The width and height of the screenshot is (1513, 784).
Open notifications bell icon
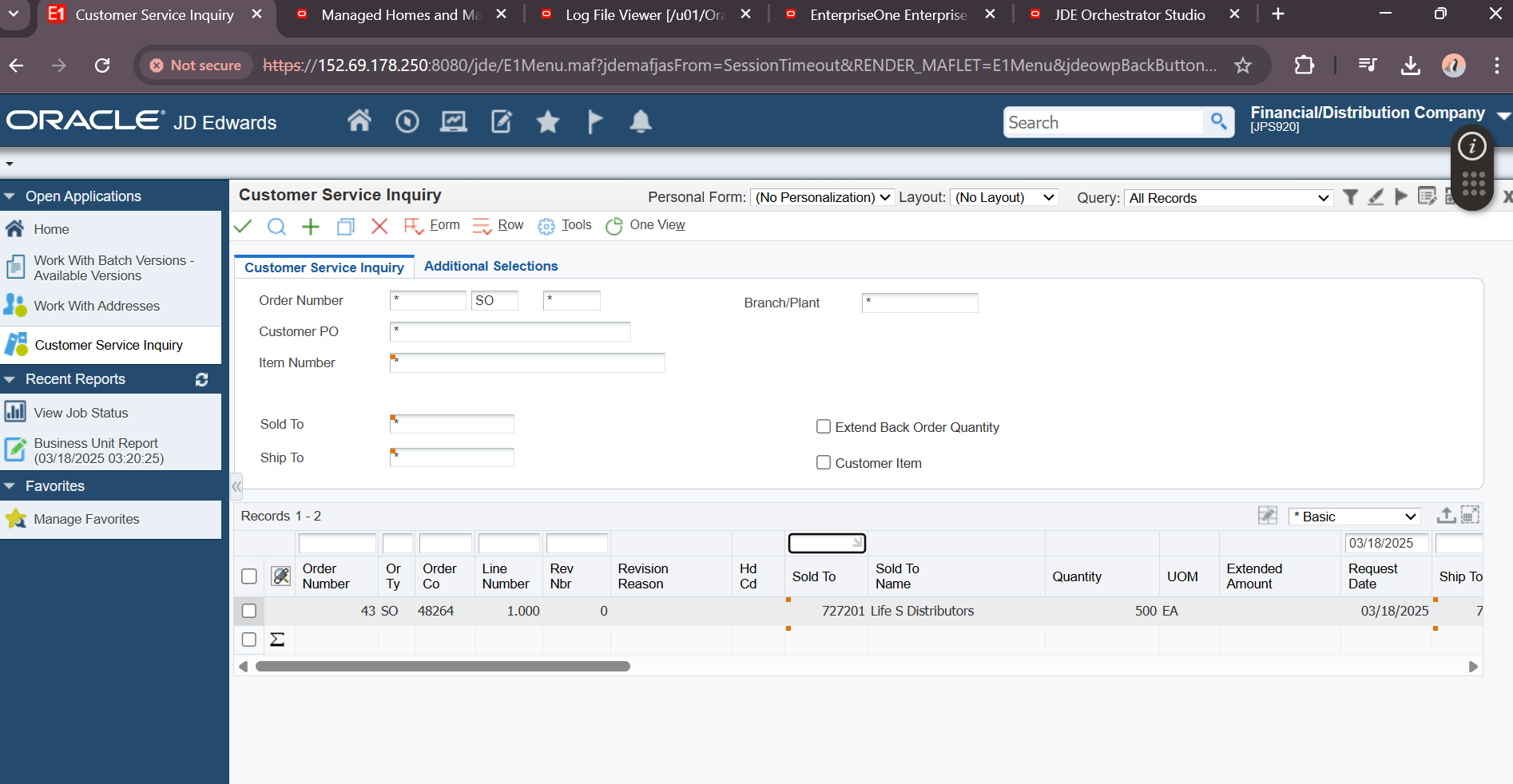pos(641,122)
